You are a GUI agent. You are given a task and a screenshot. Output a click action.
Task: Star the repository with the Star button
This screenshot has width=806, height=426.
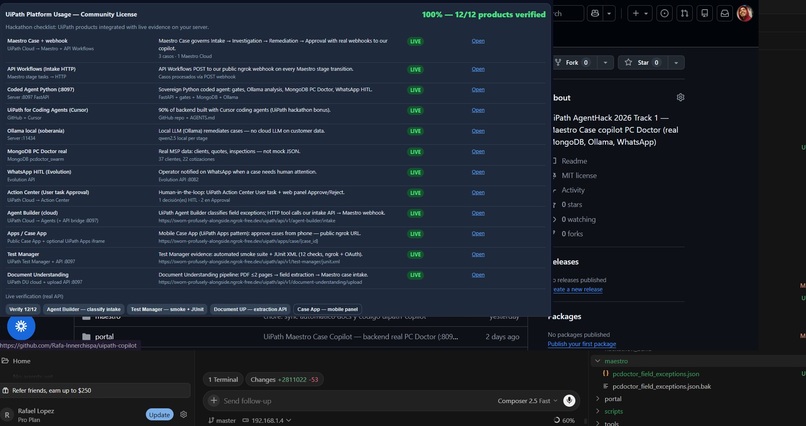click(642, 62)
